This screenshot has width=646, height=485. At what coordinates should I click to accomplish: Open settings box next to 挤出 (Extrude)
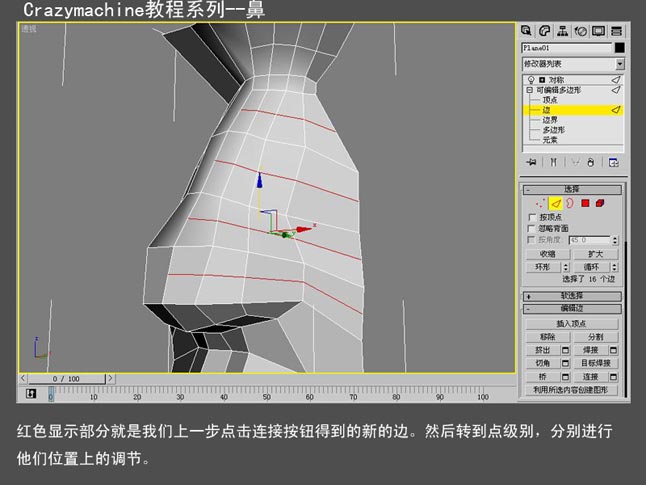(x=565, y=350)
